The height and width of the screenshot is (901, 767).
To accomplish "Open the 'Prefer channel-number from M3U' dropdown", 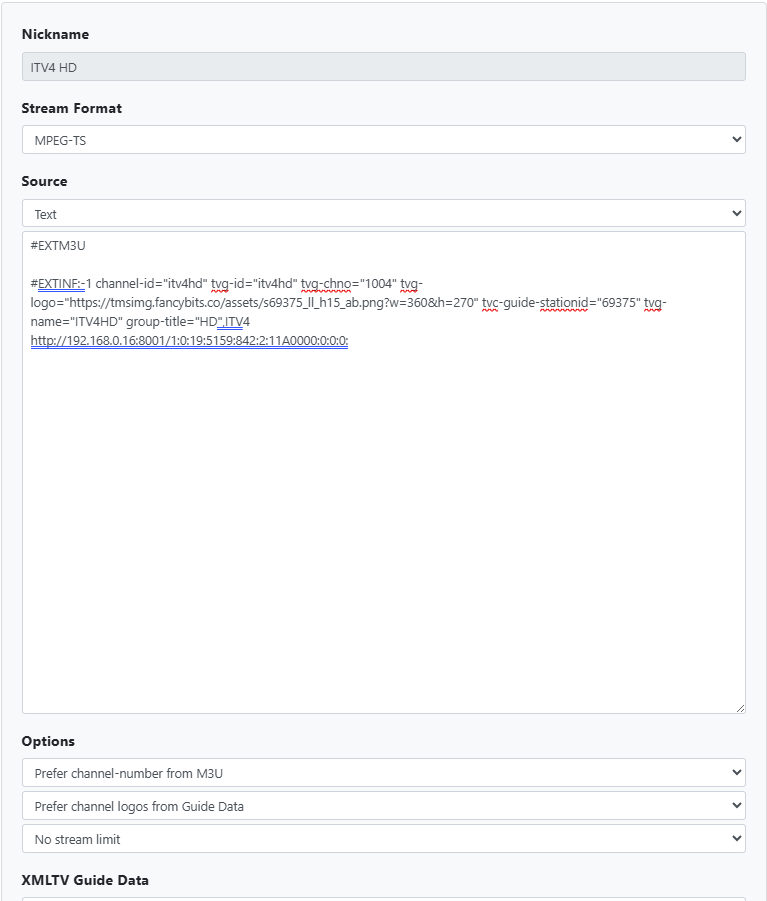I will (x=383, y=772).
